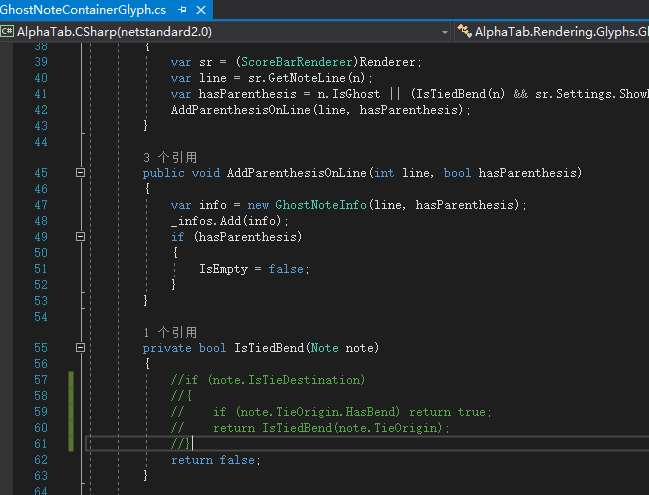
Task: Click the C# project icon in navigation bar
Action: point(7,31)
